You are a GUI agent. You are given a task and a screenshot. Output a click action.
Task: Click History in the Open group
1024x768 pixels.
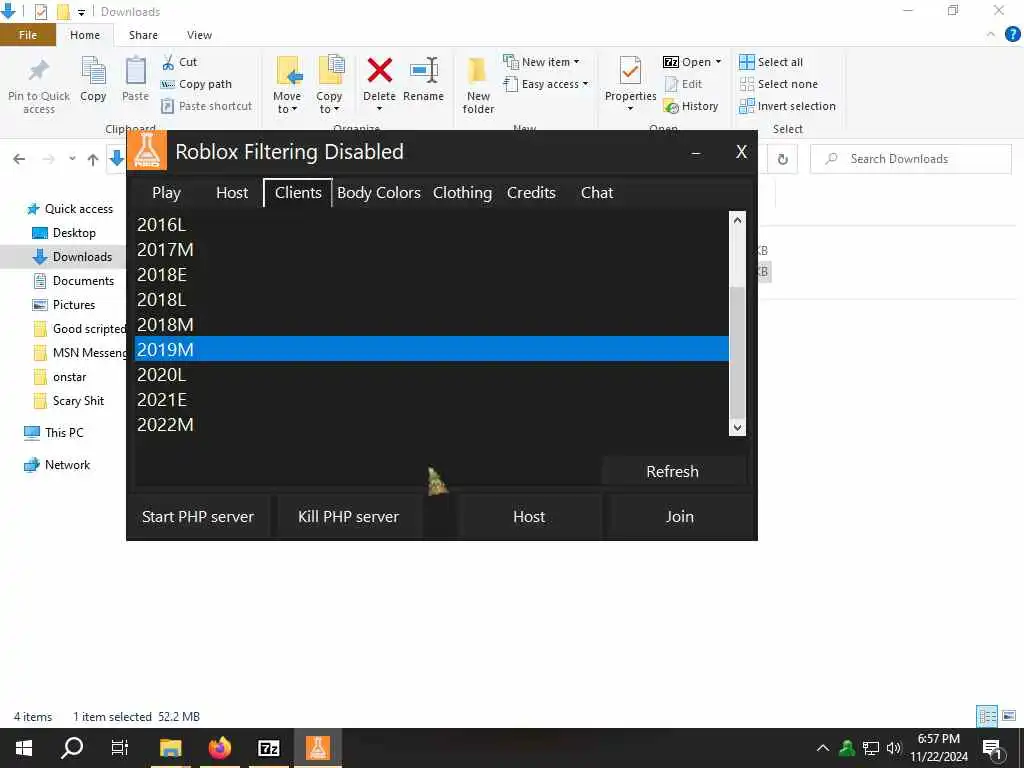coord(690,106)
